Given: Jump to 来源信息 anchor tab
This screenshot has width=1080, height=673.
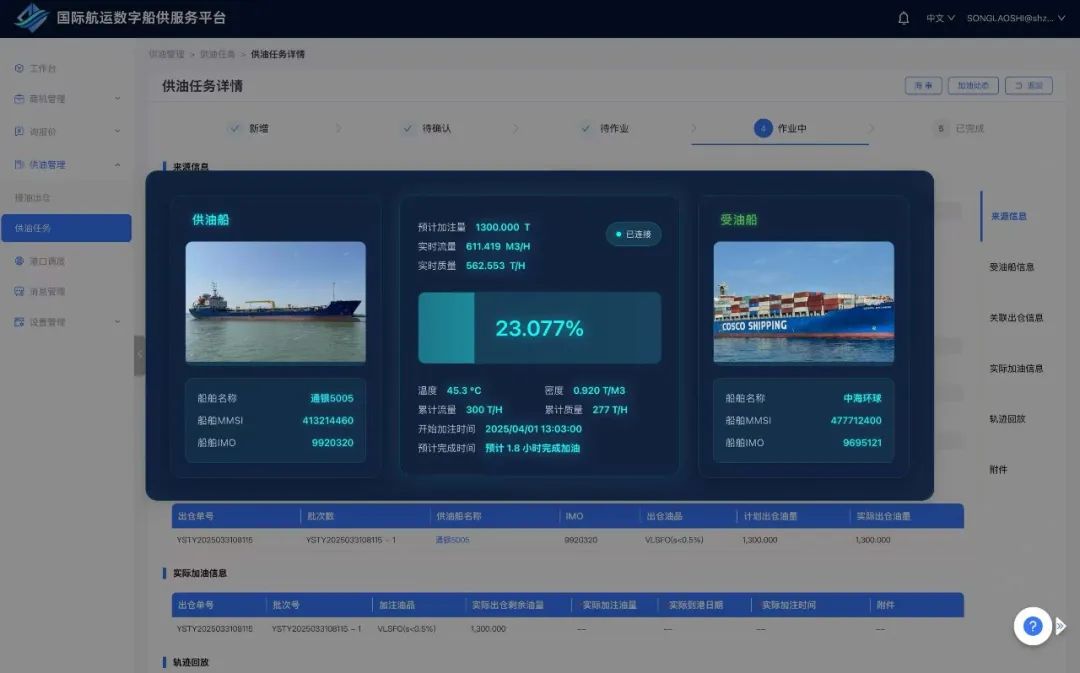Looking at the screenshot, I should click(x=1008, y=216).
